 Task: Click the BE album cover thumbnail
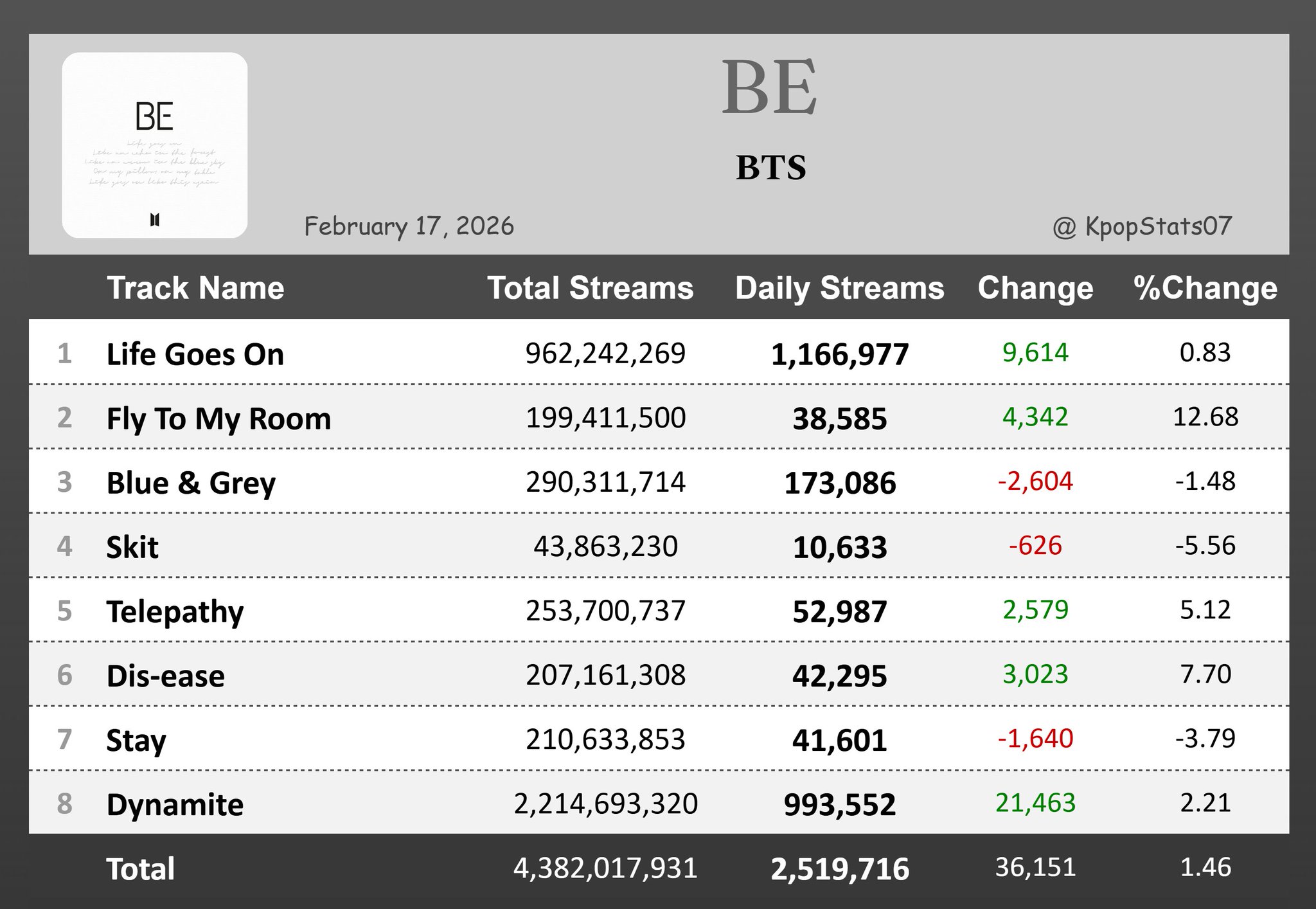[x=154, y=145]
